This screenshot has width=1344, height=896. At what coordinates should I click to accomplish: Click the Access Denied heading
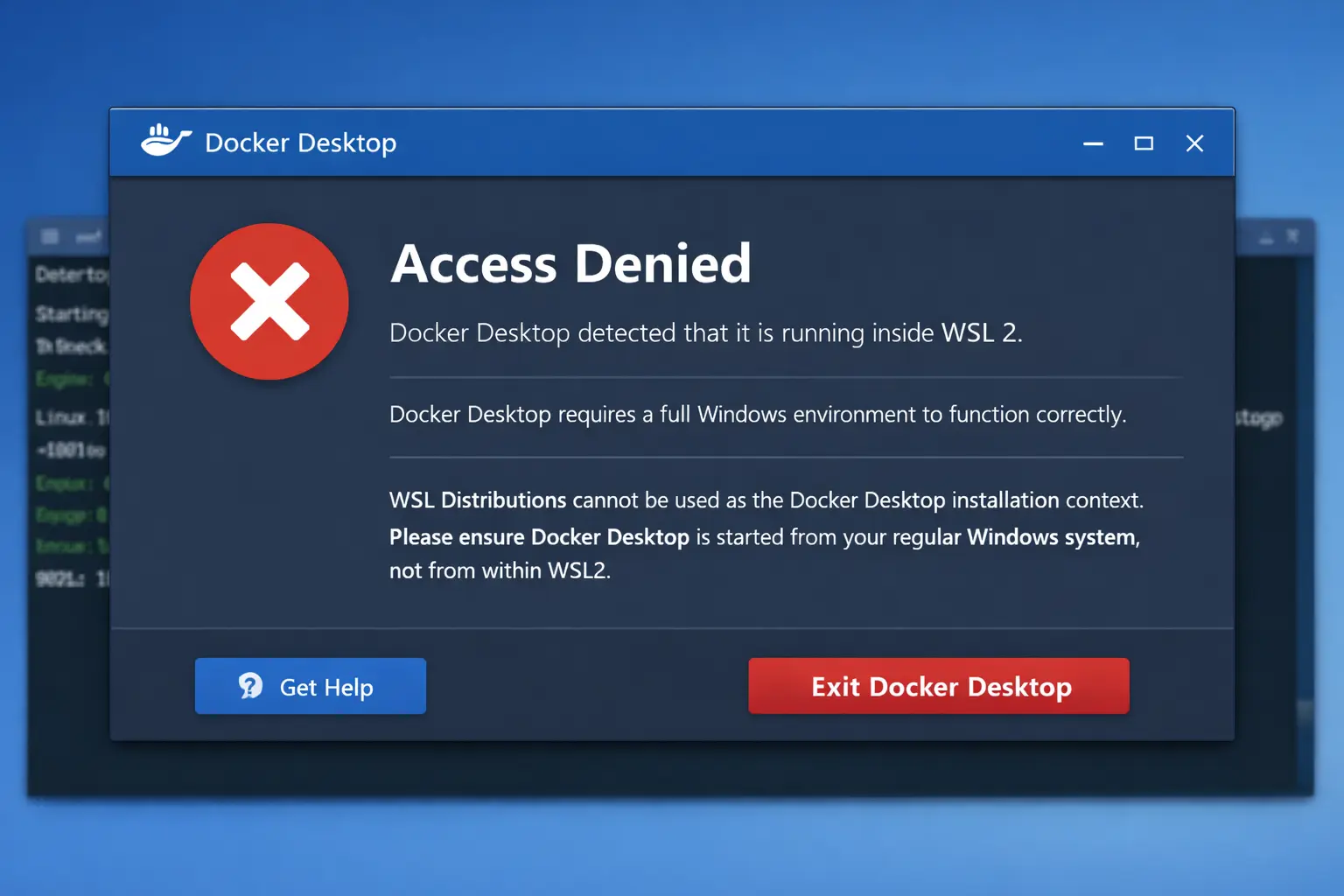570,263
